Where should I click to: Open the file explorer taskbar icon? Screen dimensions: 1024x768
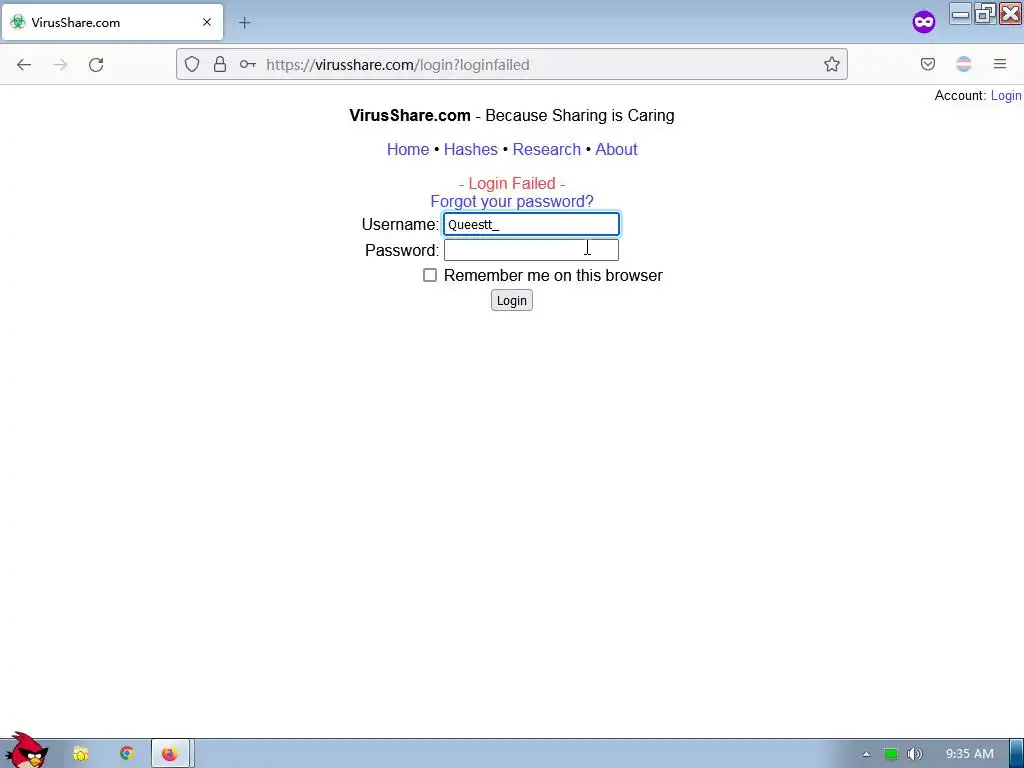[x=81, y=754]
